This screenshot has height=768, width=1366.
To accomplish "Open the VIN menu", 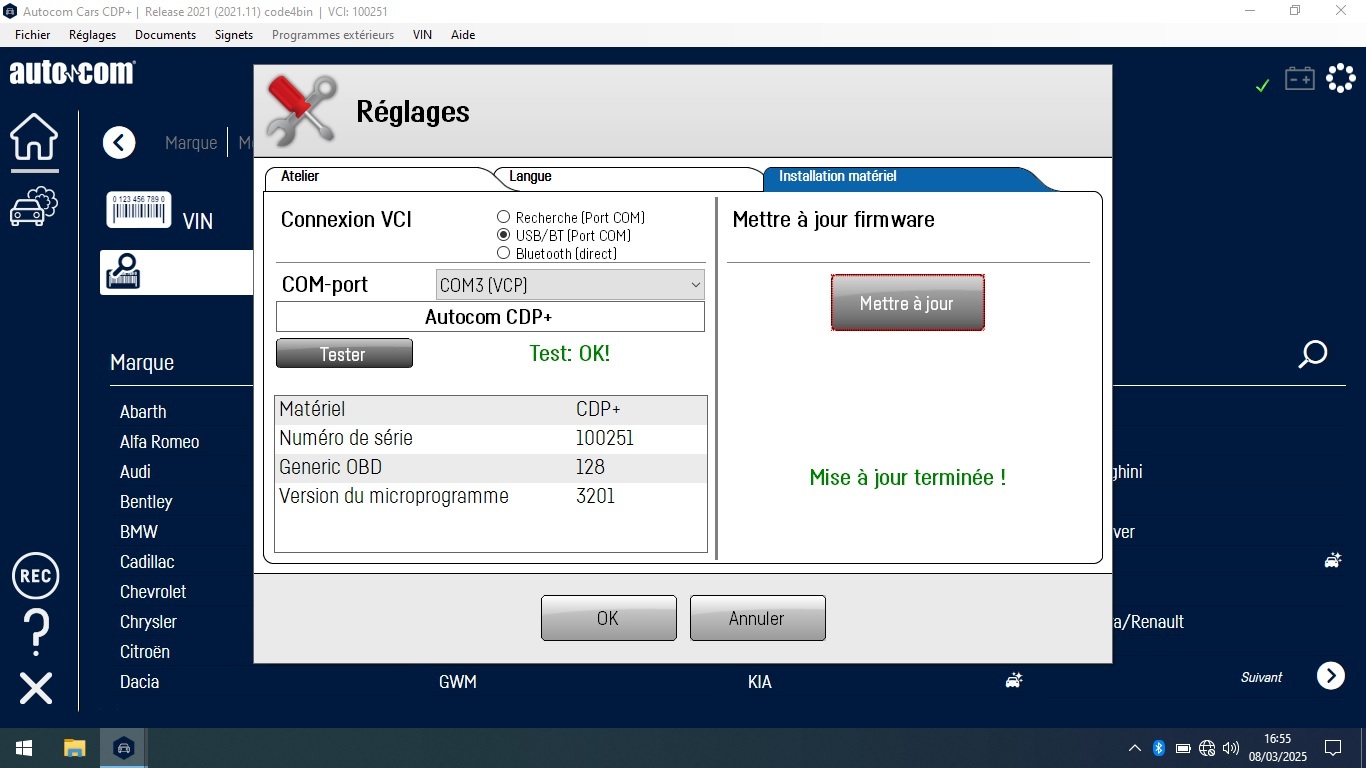I will (422, 34).
